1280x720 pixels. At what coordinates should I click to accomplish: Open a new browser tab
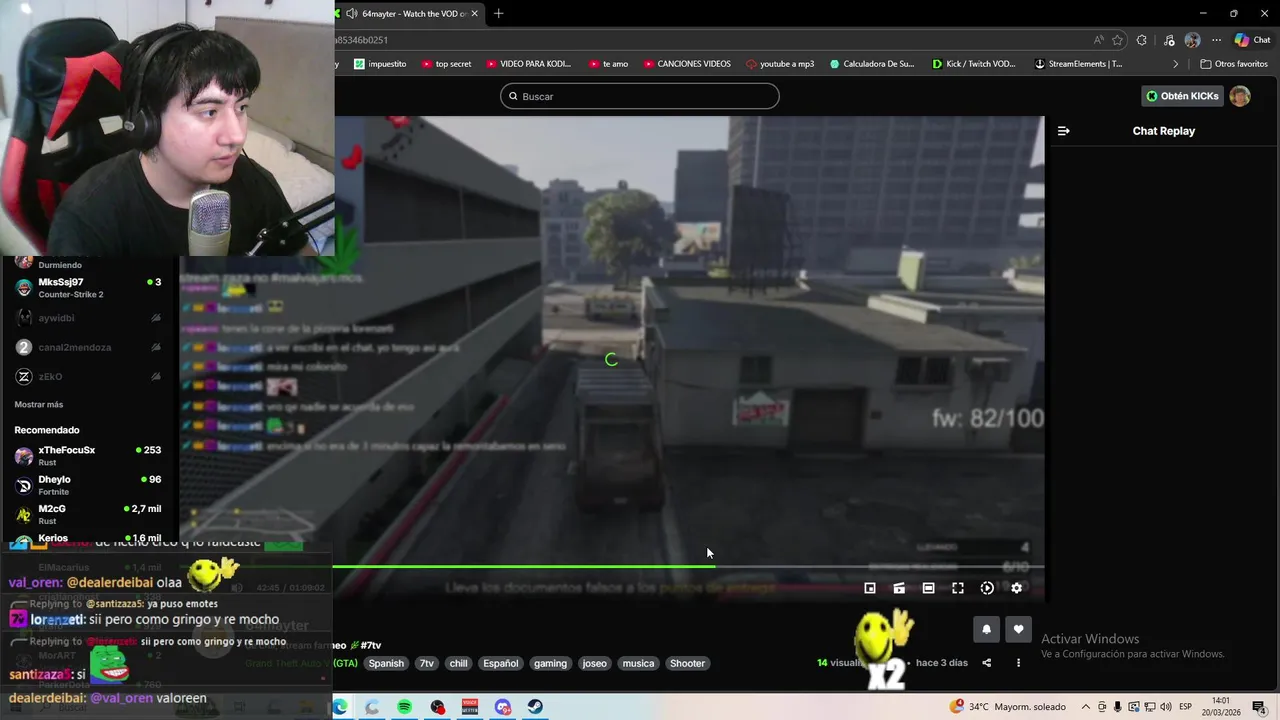point(499,13)
